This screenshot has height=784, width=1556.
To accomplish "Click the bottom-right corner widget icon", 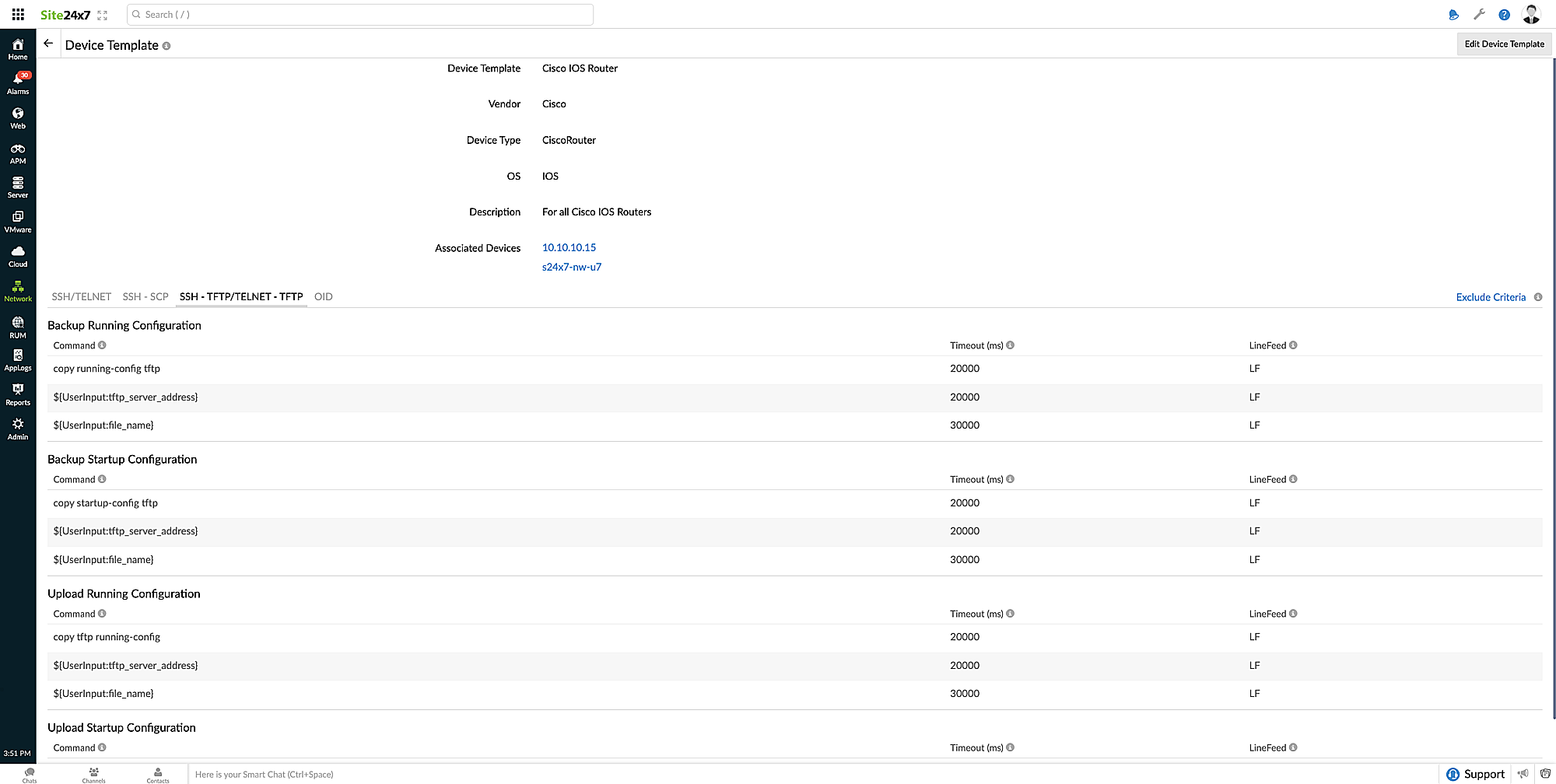I will point(1545,774).
